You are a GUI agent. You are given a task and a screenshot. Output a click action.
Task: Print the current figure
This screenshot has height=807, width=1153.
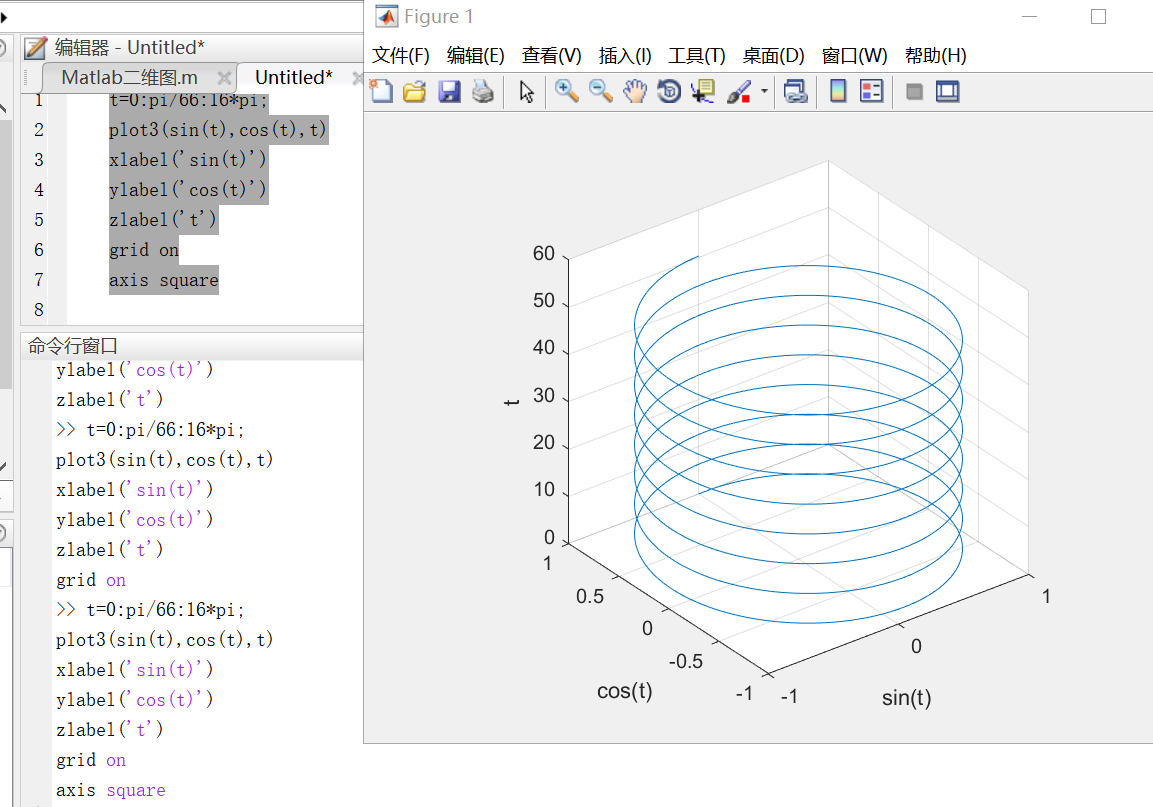pyautogui.click(x=480, y=91)
